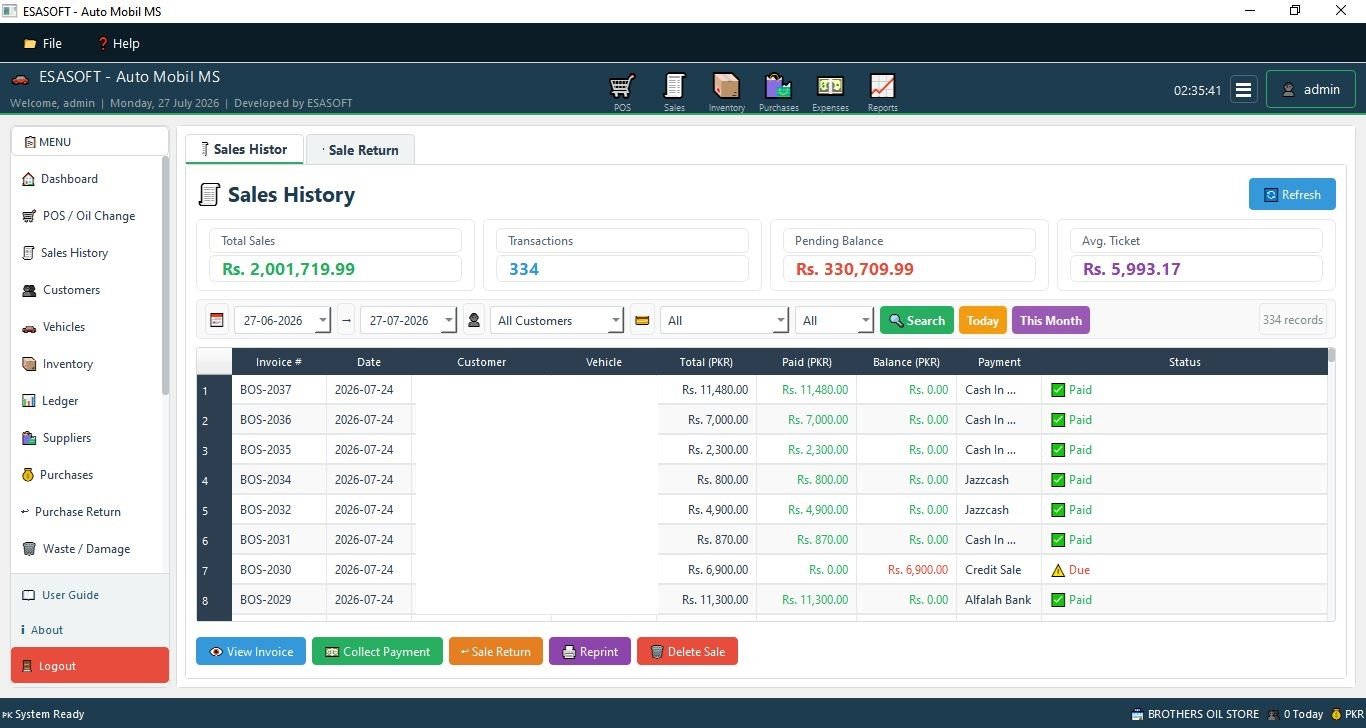The image size is (1366, 728).
Task: Click the Rs. 6,900.00 balance cell
Action: pos(906,570)
